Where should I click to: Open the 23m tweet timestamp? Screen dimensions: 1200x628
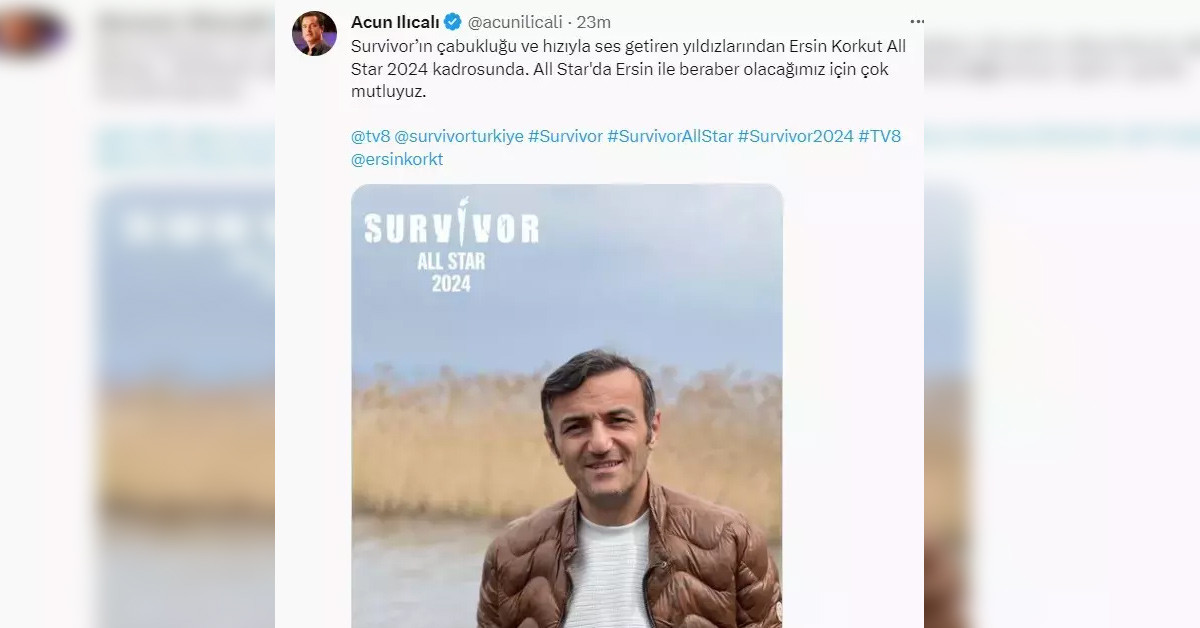click(x=594, y=22)
